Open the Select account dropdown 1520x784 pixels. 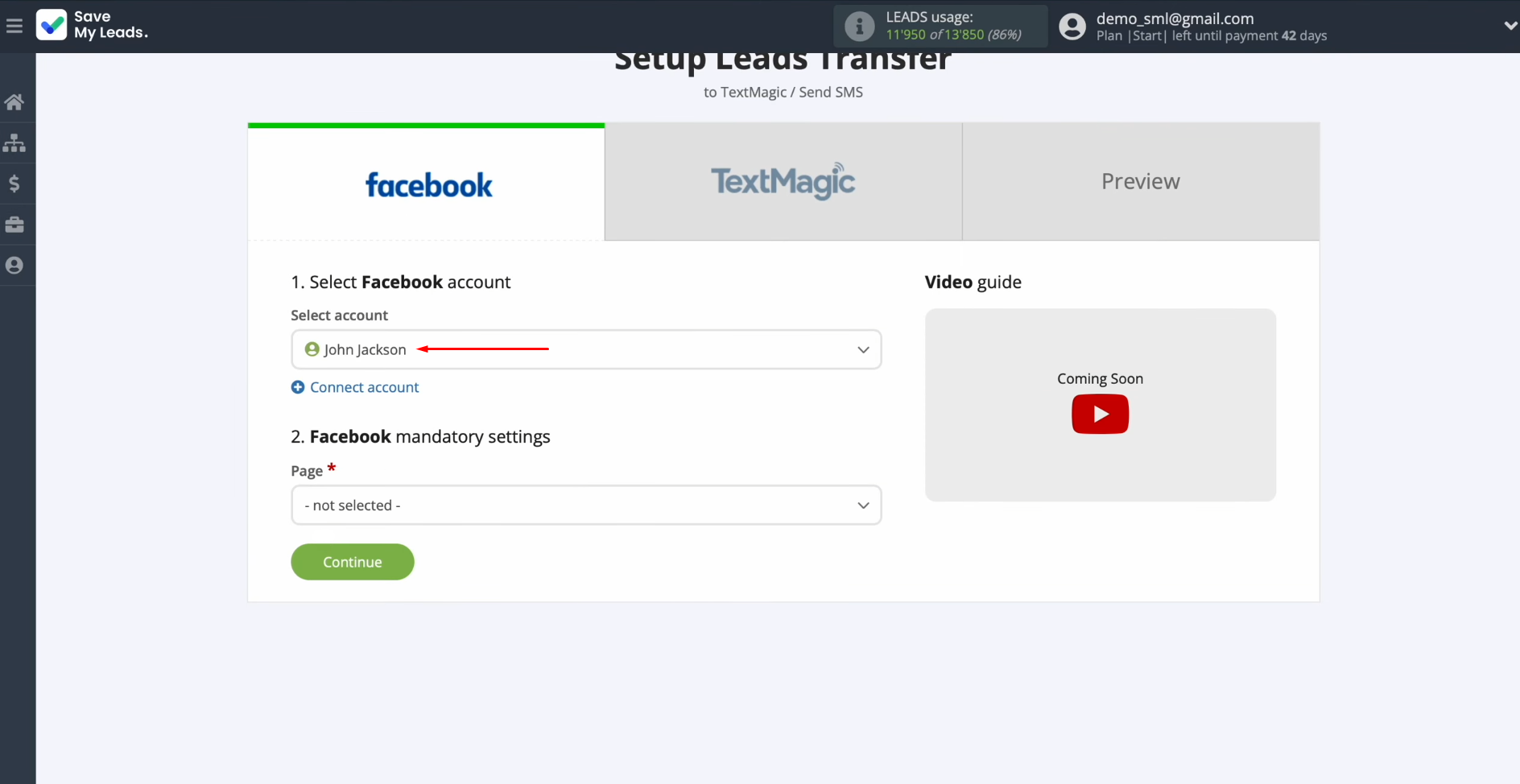coord(586,349)
